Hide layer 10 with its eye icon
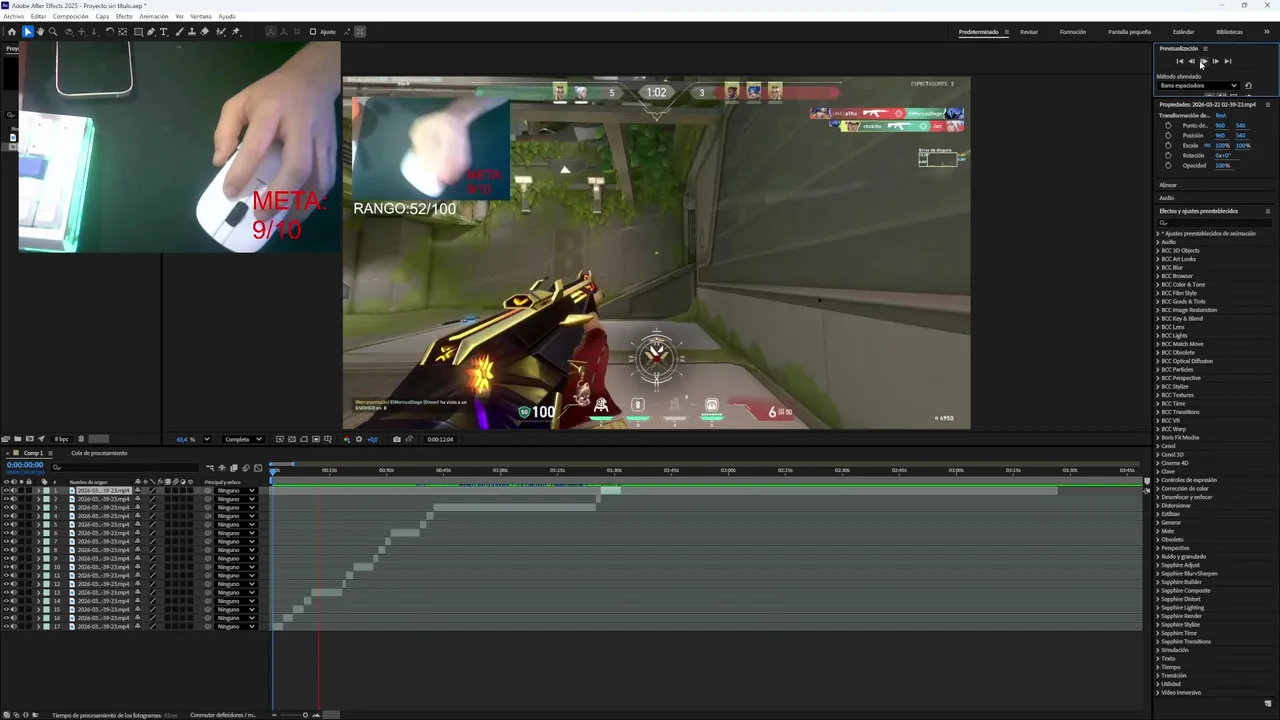 pyautogui.click(x=6, y=567)
